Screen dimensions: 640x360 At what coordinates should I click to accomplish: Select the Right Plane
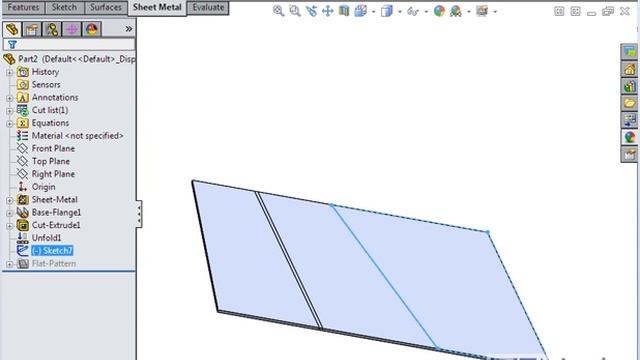click(53, 174)
